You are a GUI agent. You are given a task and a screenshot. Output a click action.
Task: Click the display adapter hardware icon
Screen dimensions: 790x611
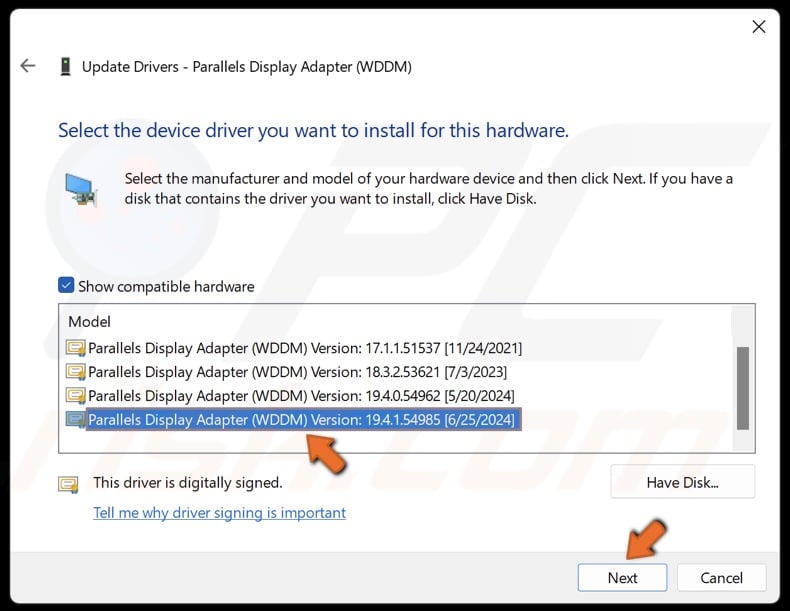tap(81, 190)
